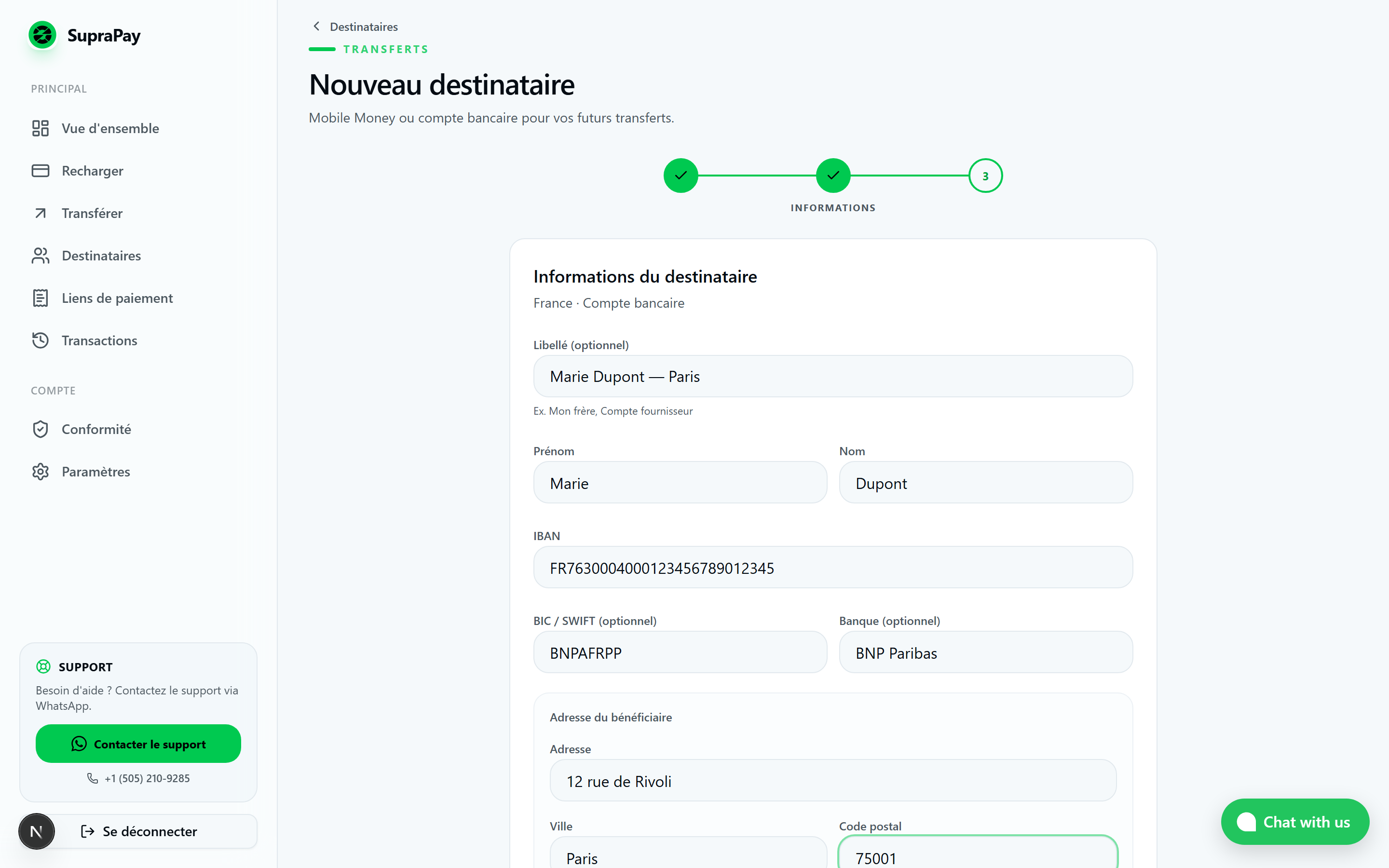Focus the Prénom field containing Marie
Image resolution: width=1389 pixels, height=868 pixels.
click(680, 482)
